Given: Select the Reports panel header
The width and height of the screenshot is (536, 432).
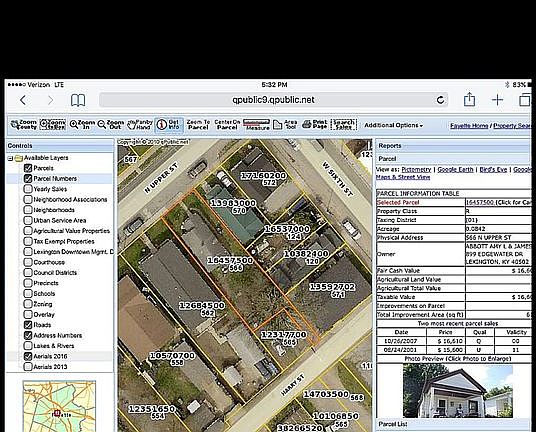Looking at the screenshot, I should coord(453,146).
